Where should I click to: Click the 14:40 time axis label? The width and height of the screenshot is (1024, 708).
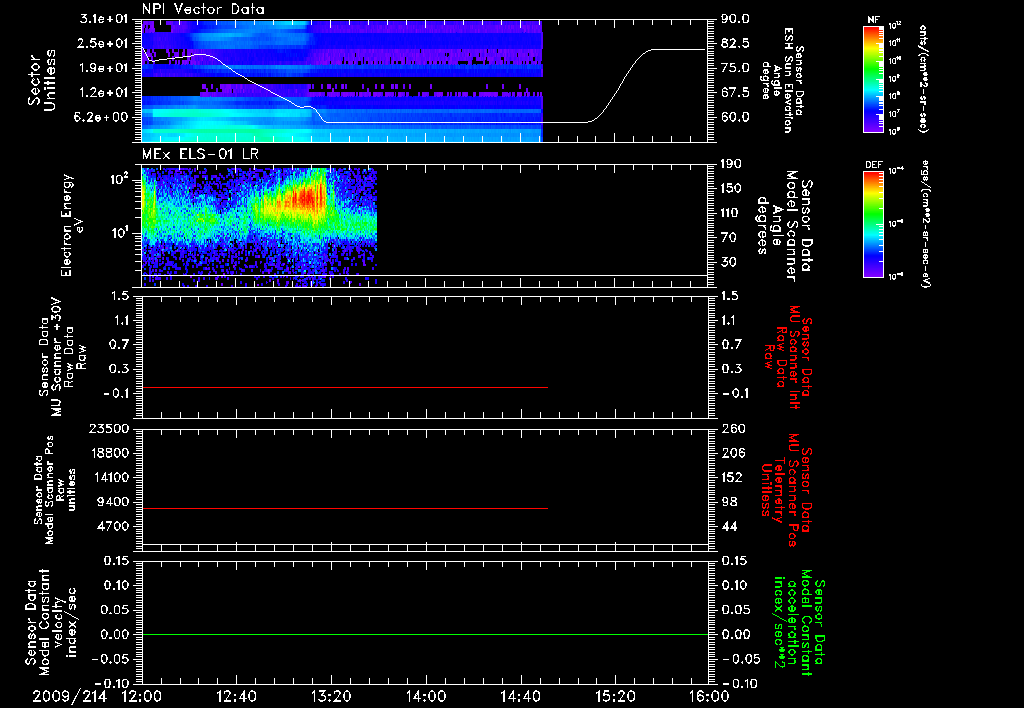(x=520, y=696)
